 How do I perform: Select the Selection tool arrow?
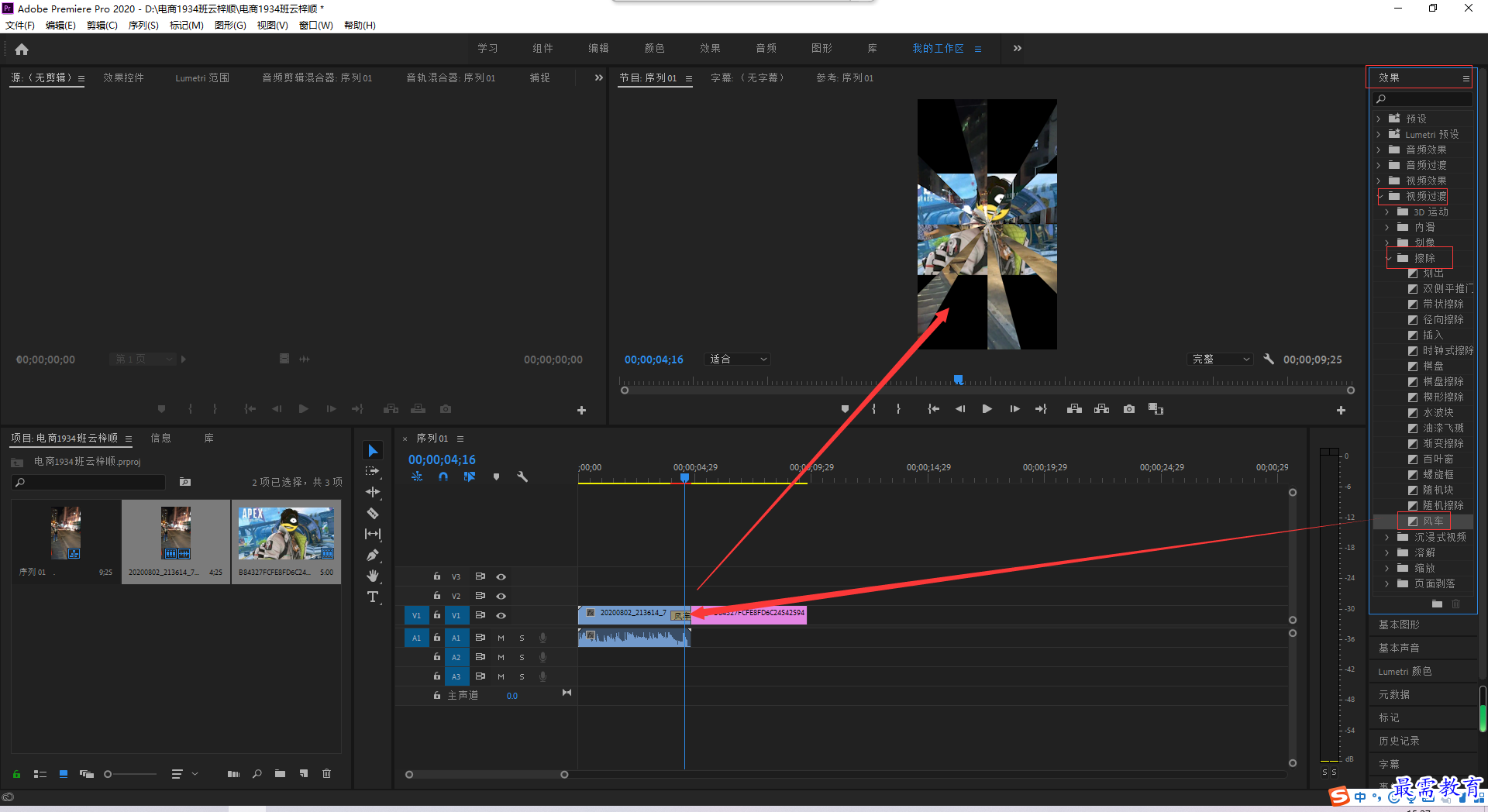click(x=373, y=451)
